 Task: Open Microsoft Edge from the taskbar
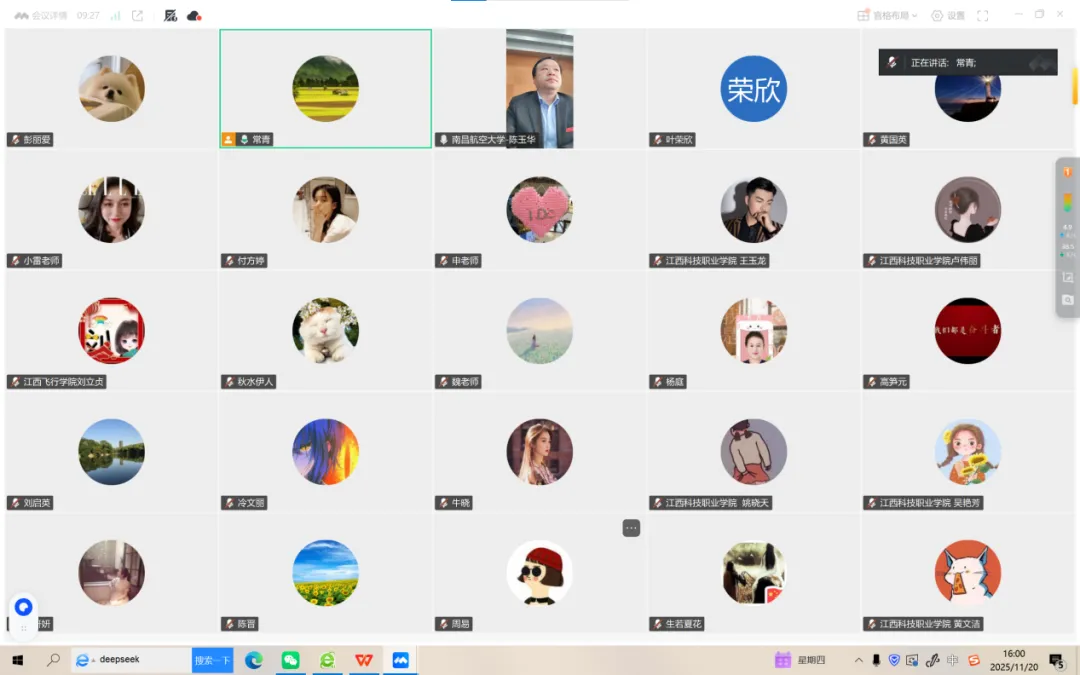(x=254, y=661)
